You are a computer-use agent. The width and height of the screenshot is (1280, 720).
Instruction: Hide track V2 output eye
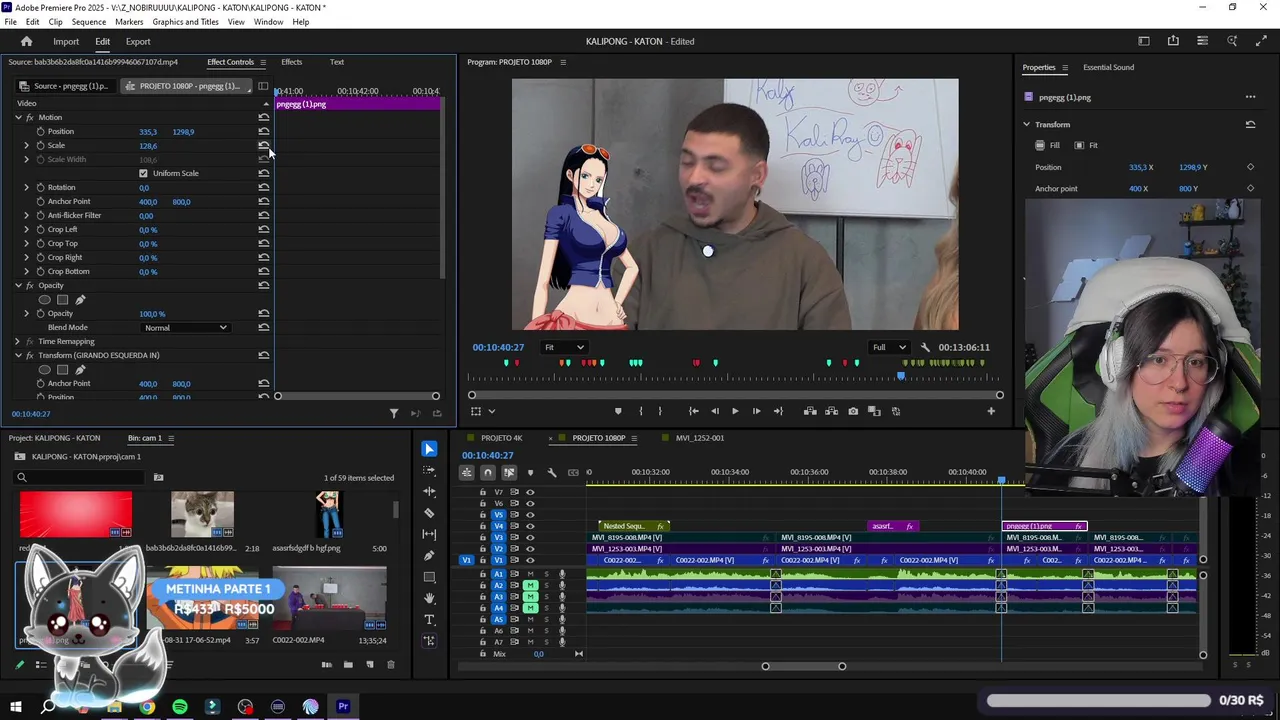(x=530, y=549)
